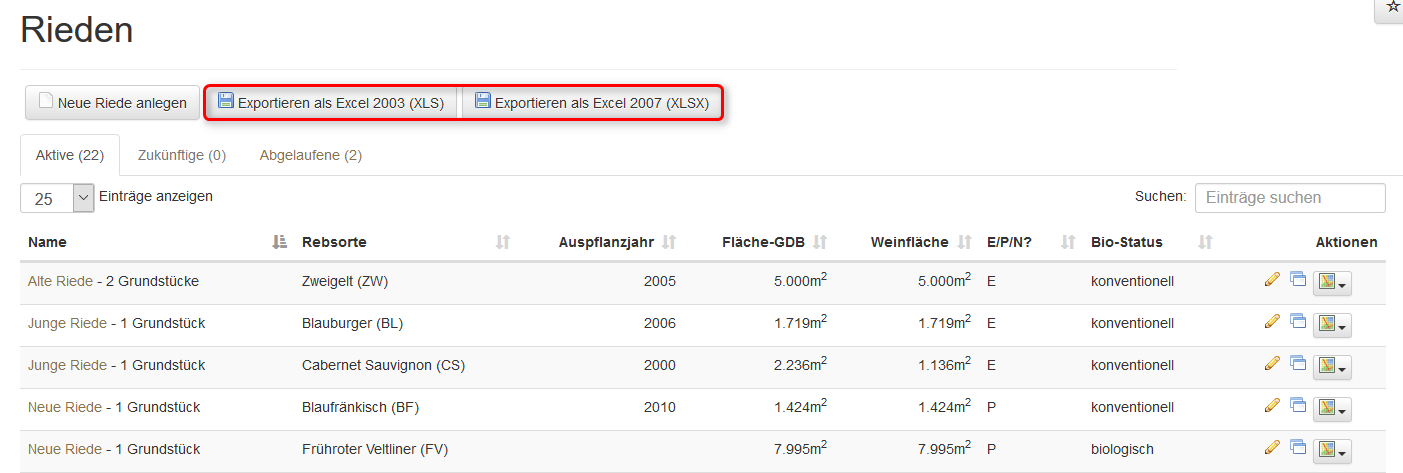Click the pencil edit icon for Zweigelt row
Image resolution: width=1403 pixels, height=473 pixels.
[1272, 279]
